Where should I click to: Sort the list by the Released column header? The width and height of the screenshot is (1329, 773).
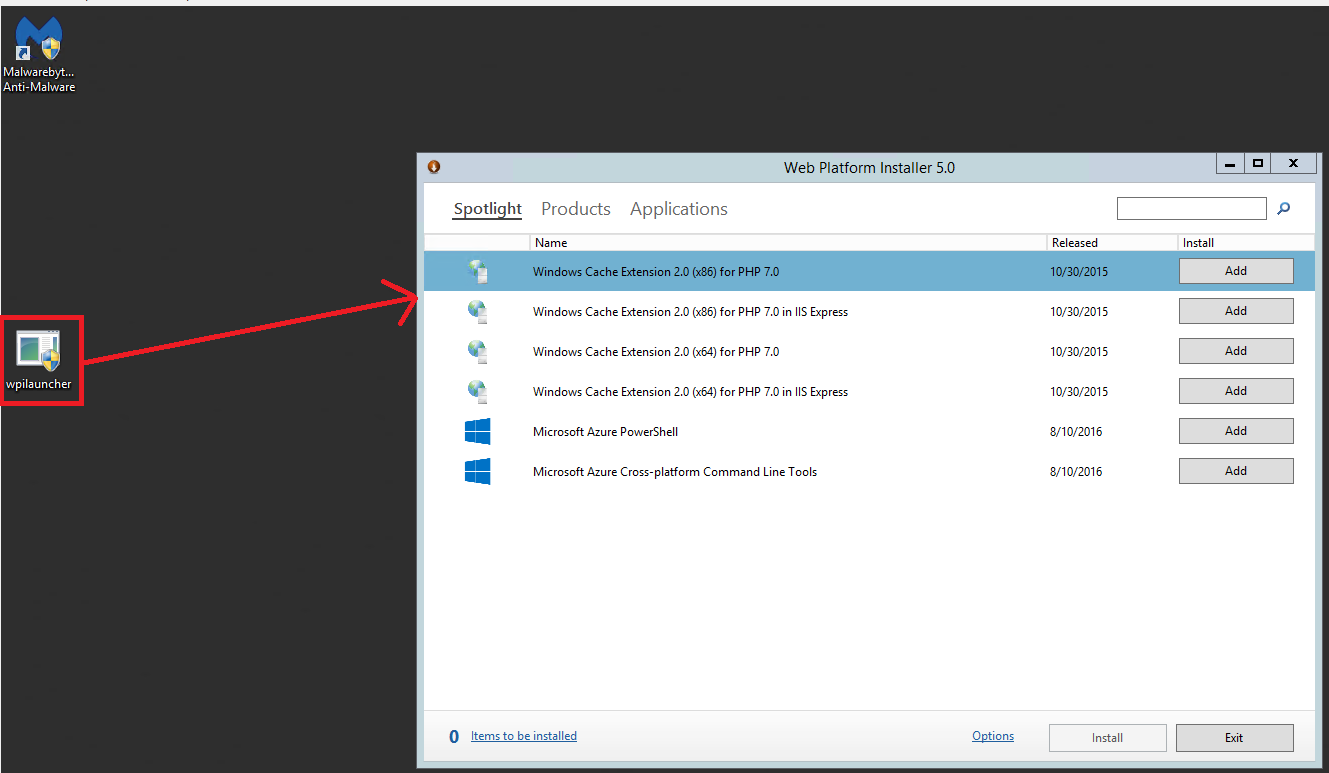tap(1112, 243)
